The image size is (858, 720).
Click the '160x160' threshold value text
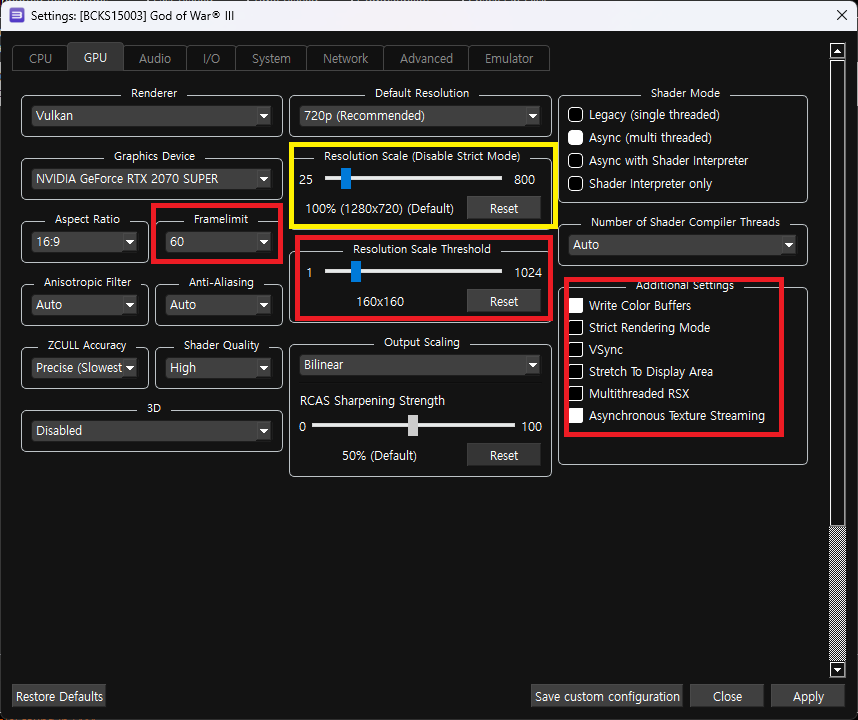tap(380, 302)
